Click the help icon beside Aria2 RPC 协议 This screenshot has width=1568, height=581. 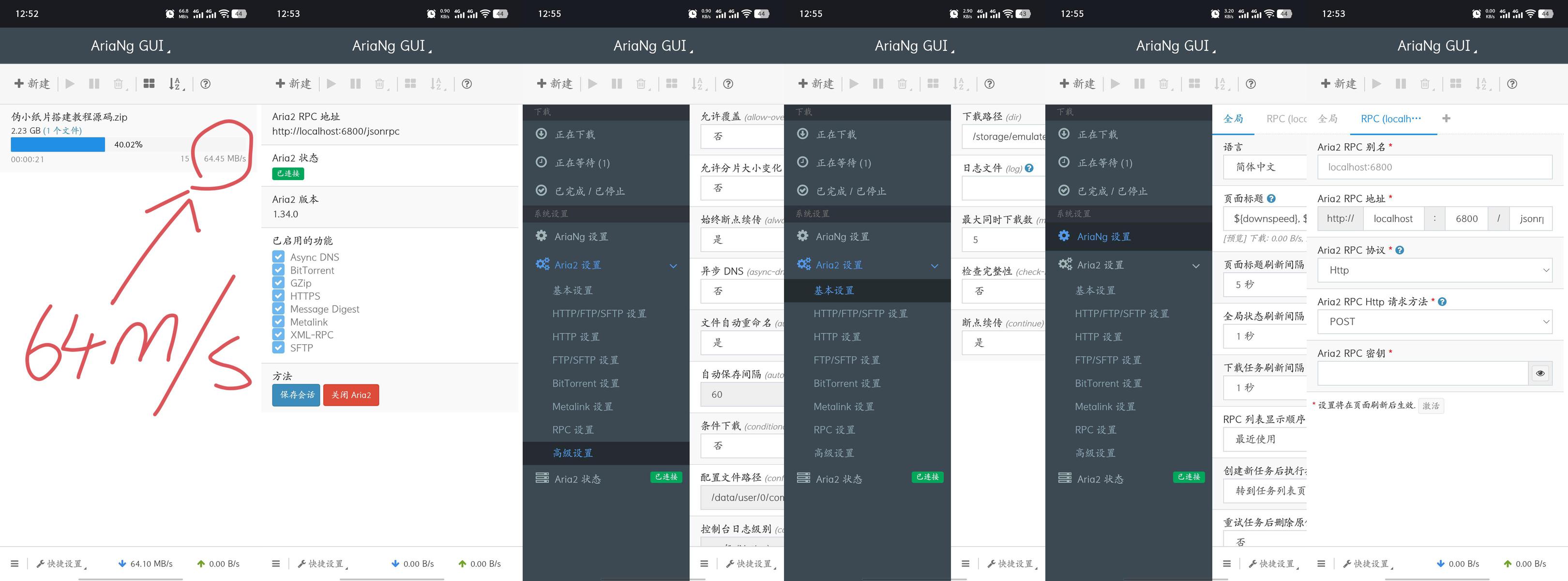tap(1400, 250)
